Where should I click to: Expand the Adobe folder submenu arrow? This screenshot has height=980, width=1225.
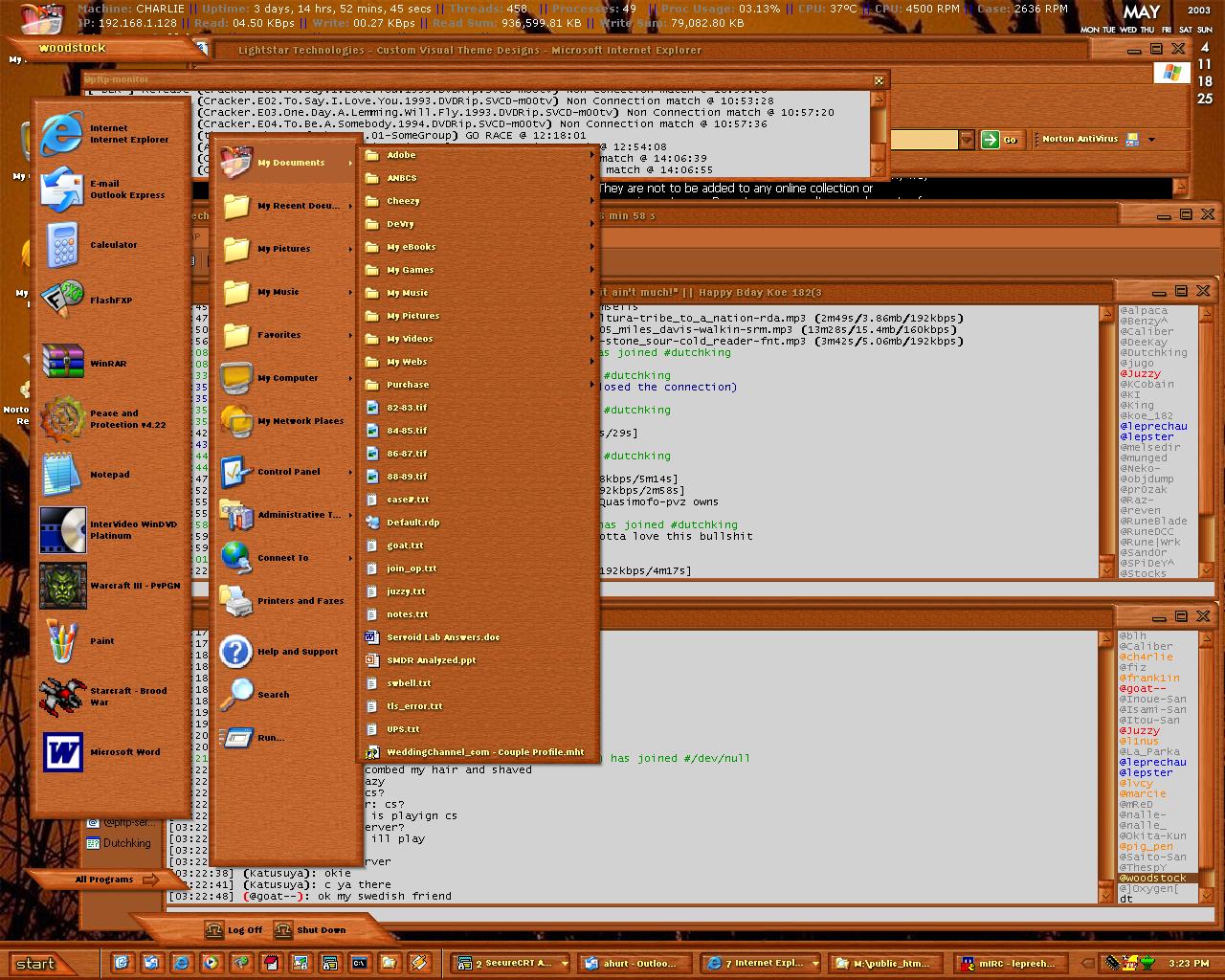pyautogui.click(x=591, y=155)
